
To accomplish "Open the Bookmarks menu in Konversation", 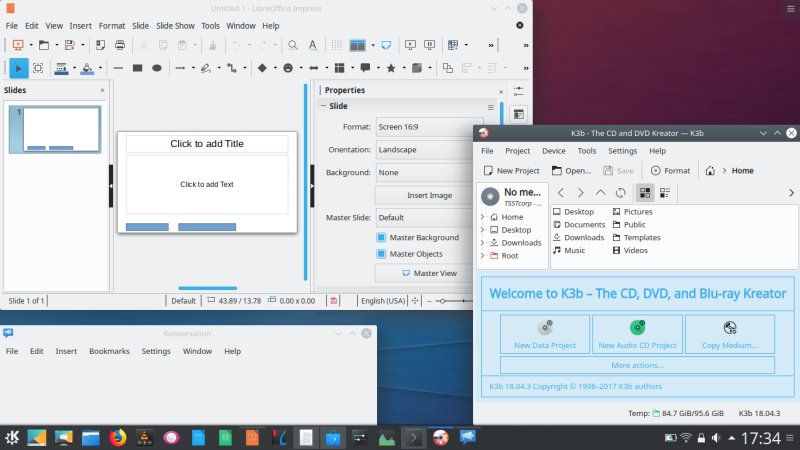I will click(109, 352).
